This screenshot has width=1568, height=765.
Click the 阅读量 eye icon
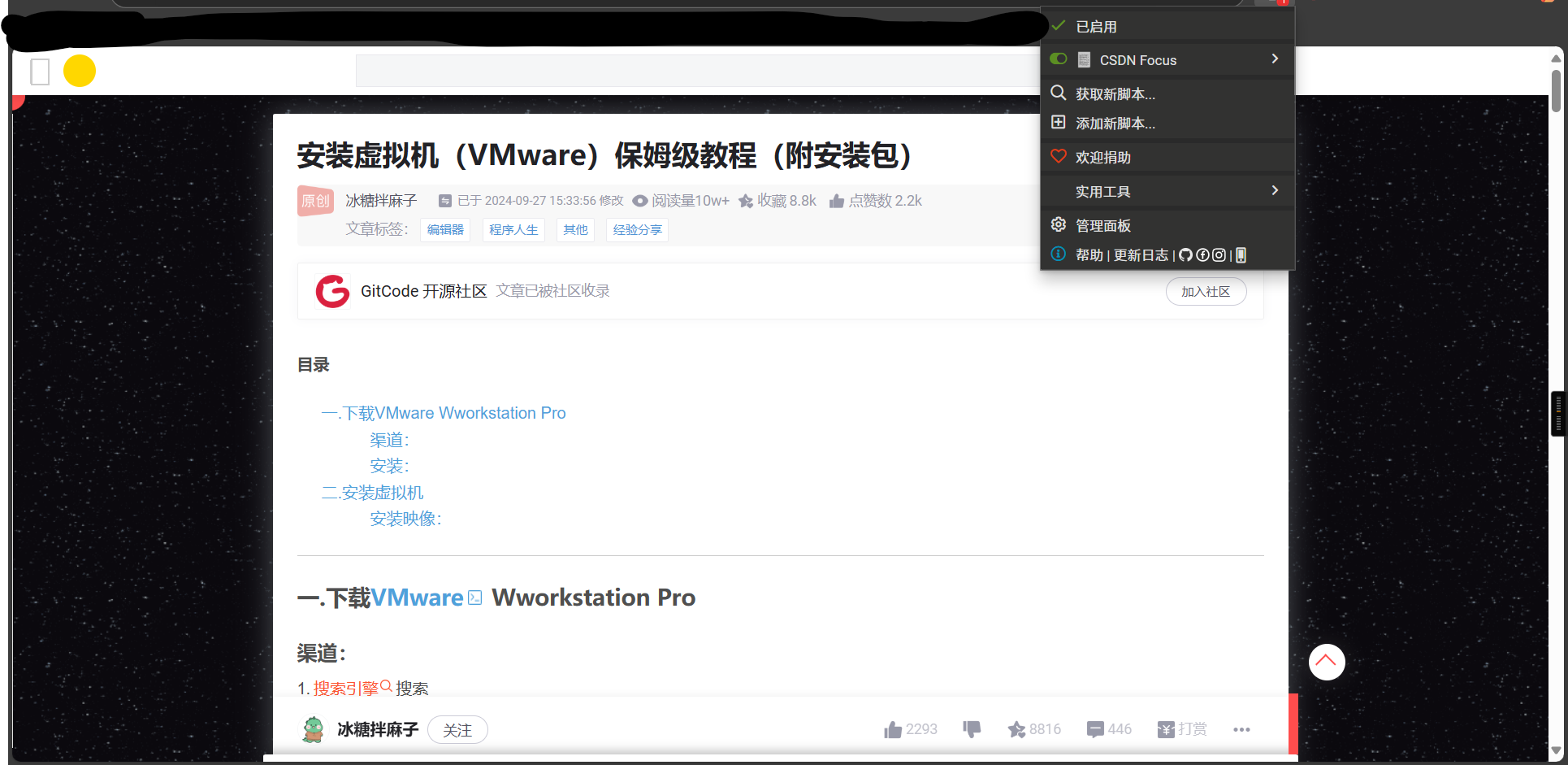pos(640,201)
